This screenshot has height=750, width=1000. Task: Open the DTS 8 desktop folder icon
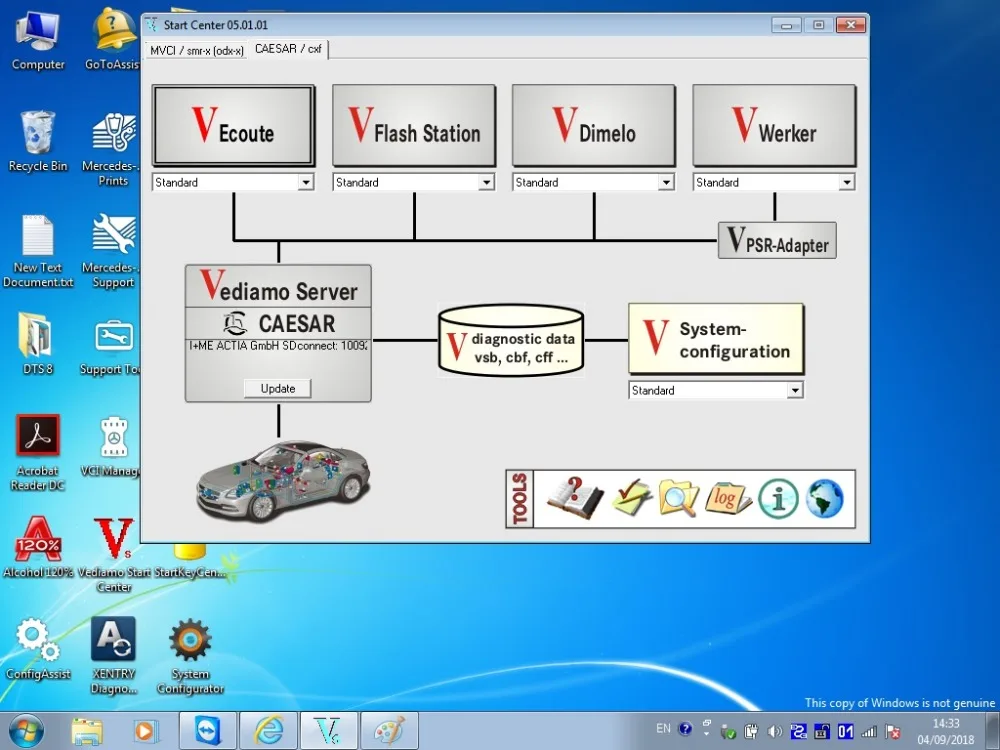(x=38, y=343)
